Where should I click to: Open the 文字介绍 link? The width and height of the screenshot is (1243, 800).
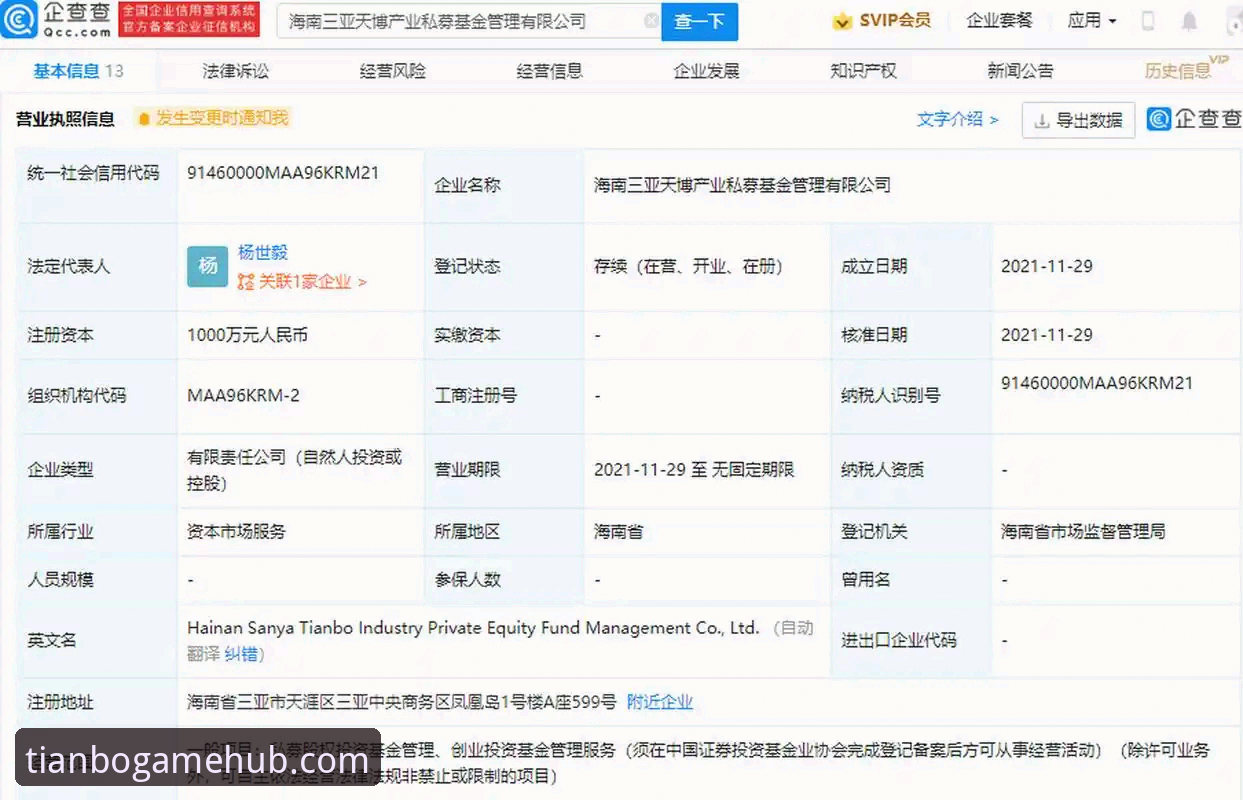[x=958, y=119]
